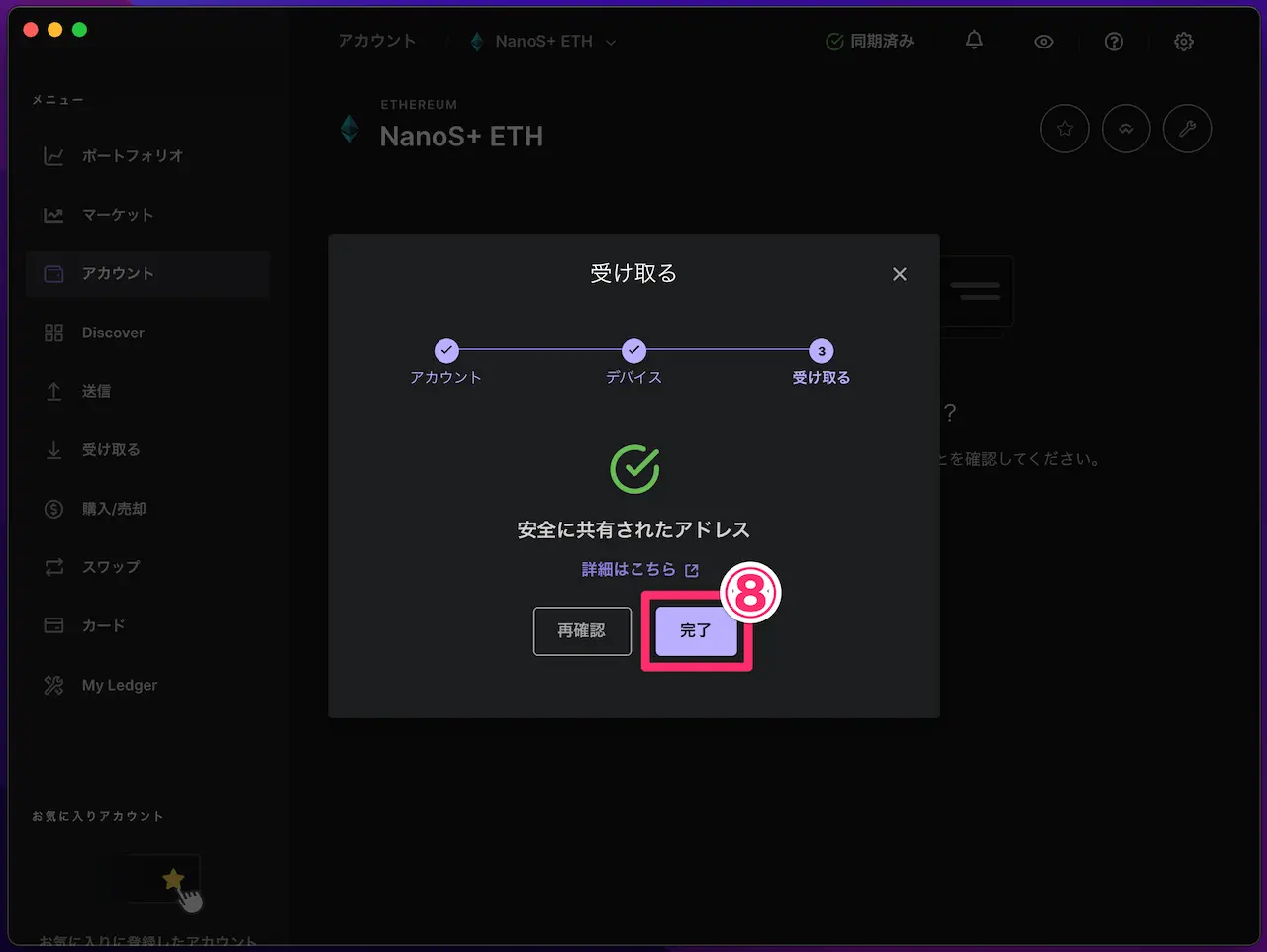This screenshot has height=952, width=1267.
Task: Open スワップ in the sidebar
Action: pyautogui.click(x=147, y=567)
